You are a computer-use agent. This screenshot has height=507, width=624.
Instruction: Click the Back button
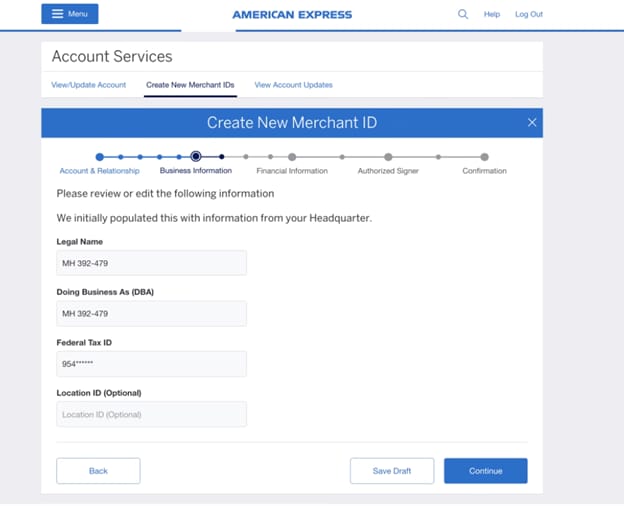pyautogui.click(x=98, y=471)
